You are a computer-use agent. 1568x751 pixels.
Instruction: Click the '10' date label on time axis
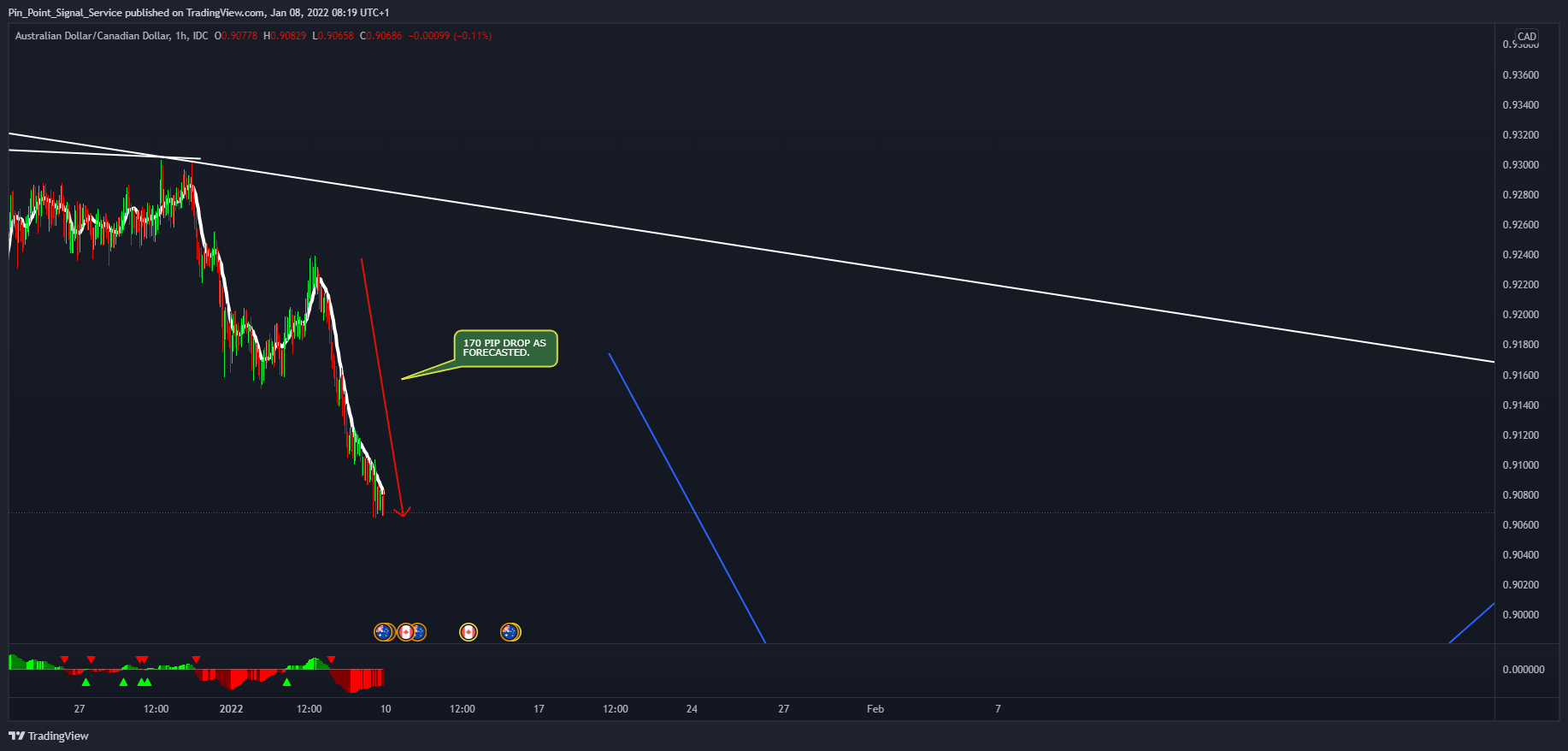point(386,709)
